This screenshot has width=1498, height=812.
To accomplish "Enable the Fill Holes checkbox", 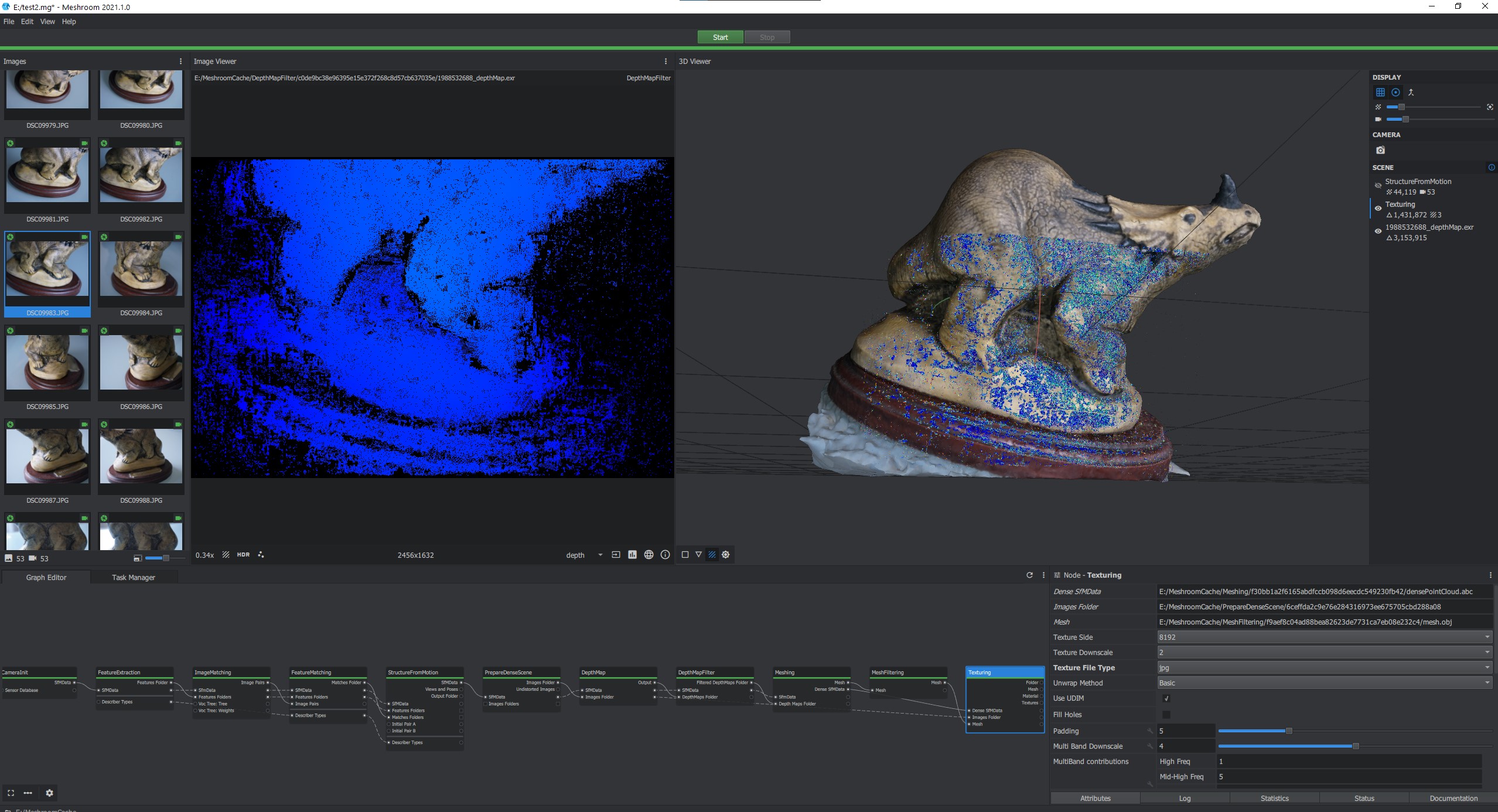I will (1166, 715).
